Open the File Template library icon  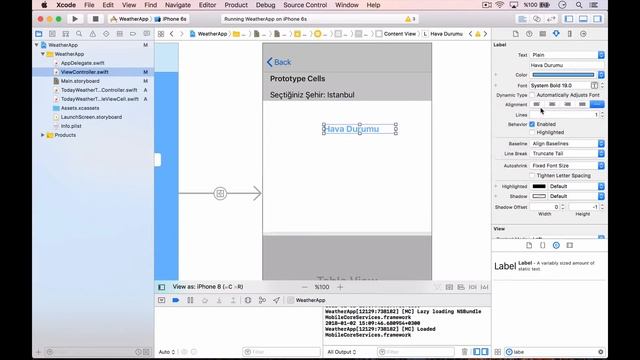pos(529,245)
